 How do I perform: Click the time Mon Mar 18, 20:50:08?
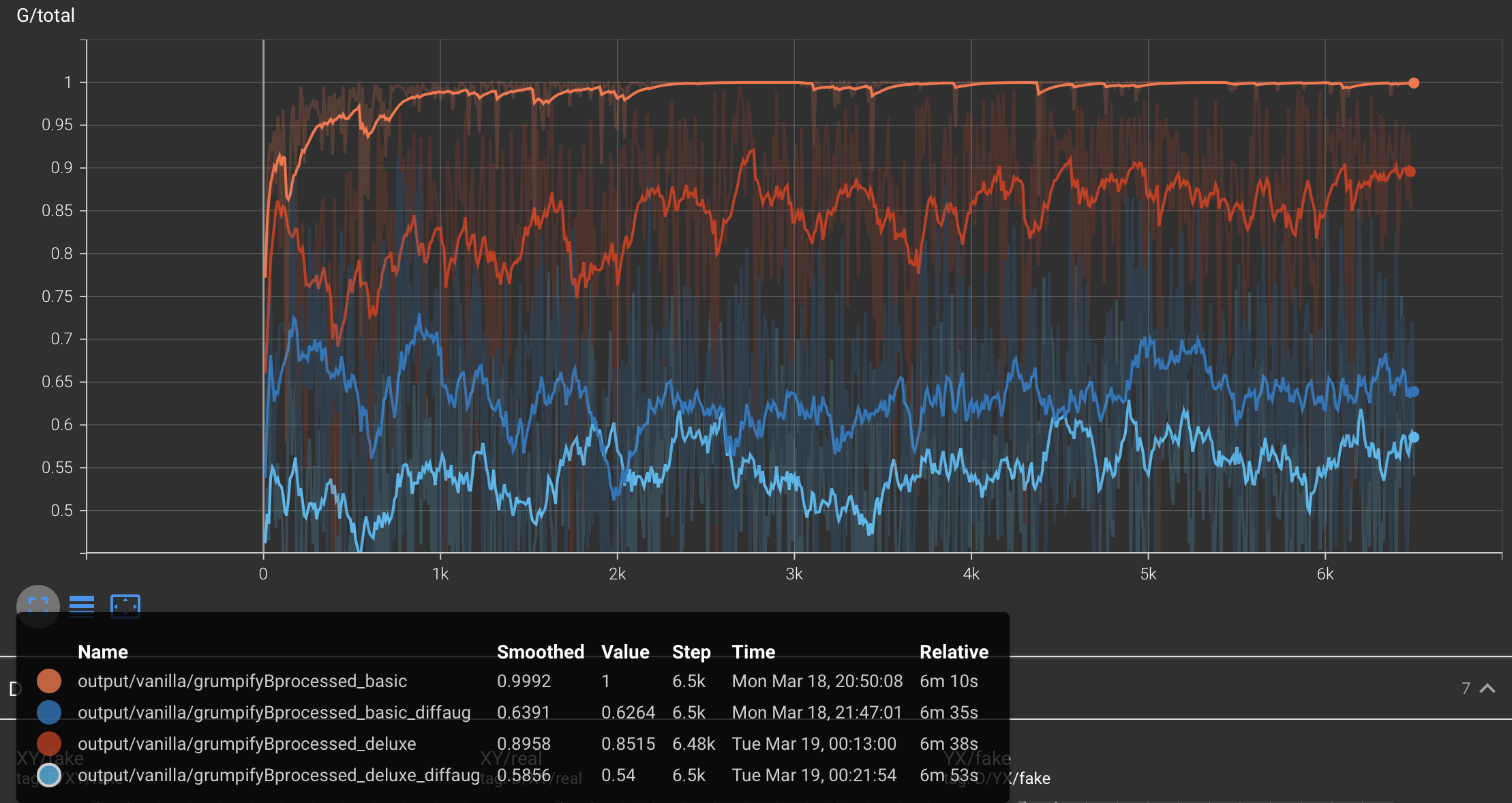click(817, 681)
